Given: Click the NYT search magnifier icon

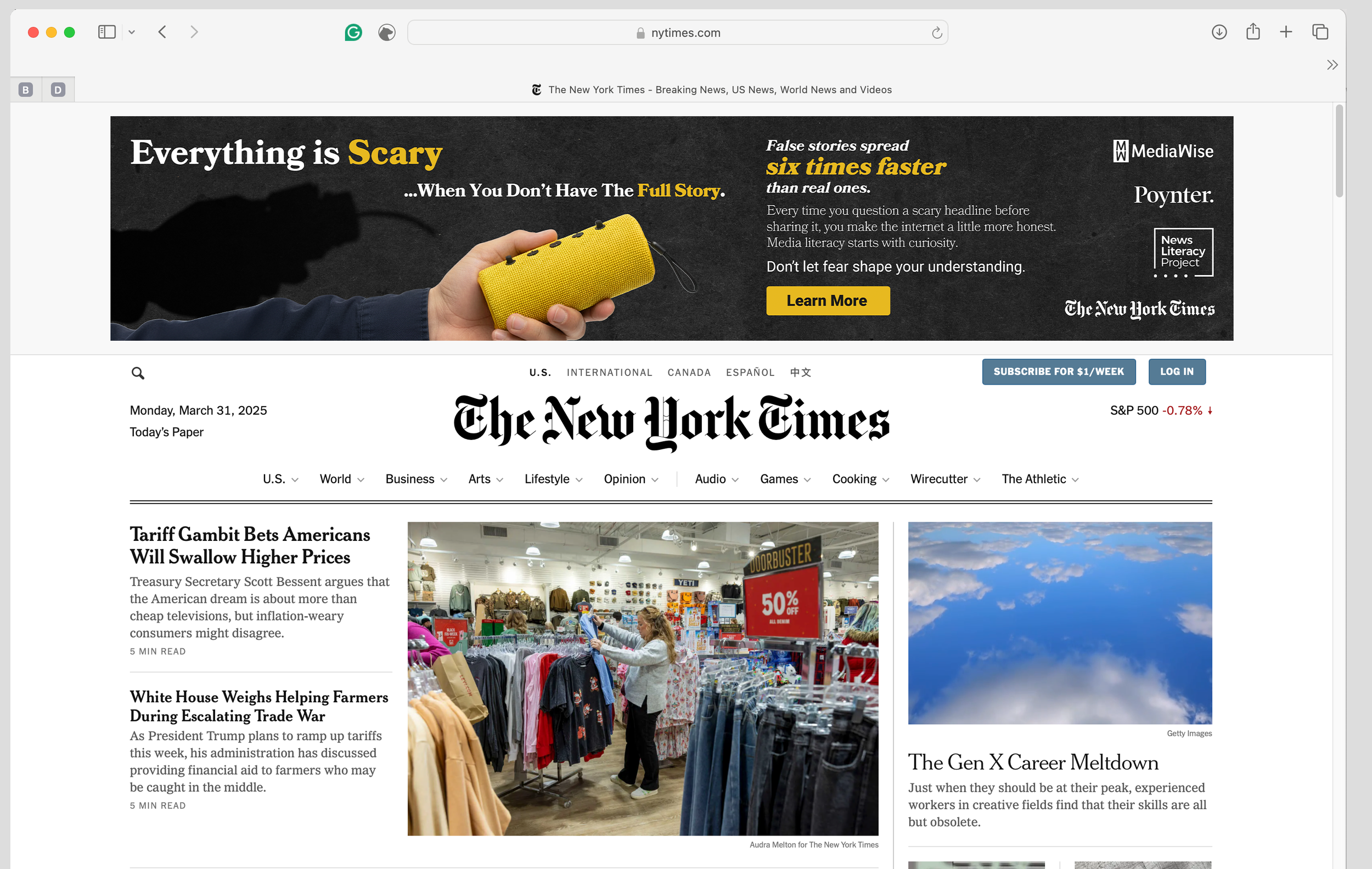Looking at the screenshot, I should coord(138,373).
